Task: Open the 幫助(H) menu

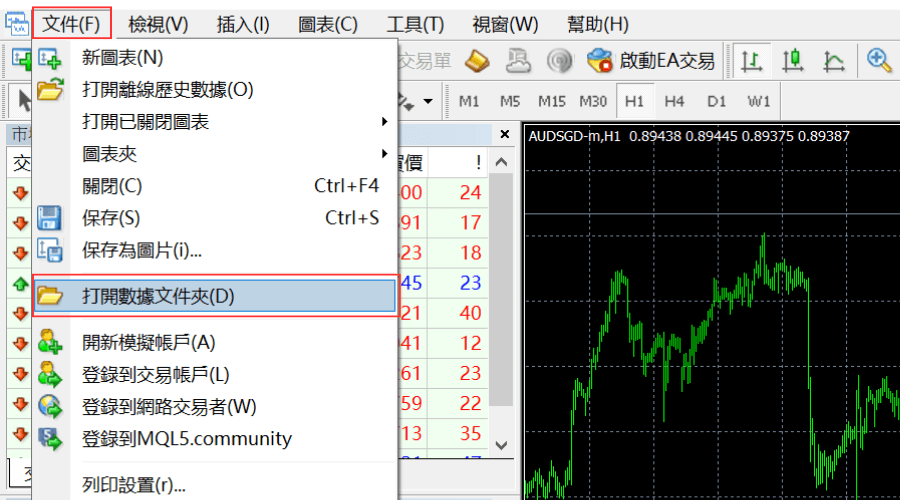Action: click(x=598, y=24)
